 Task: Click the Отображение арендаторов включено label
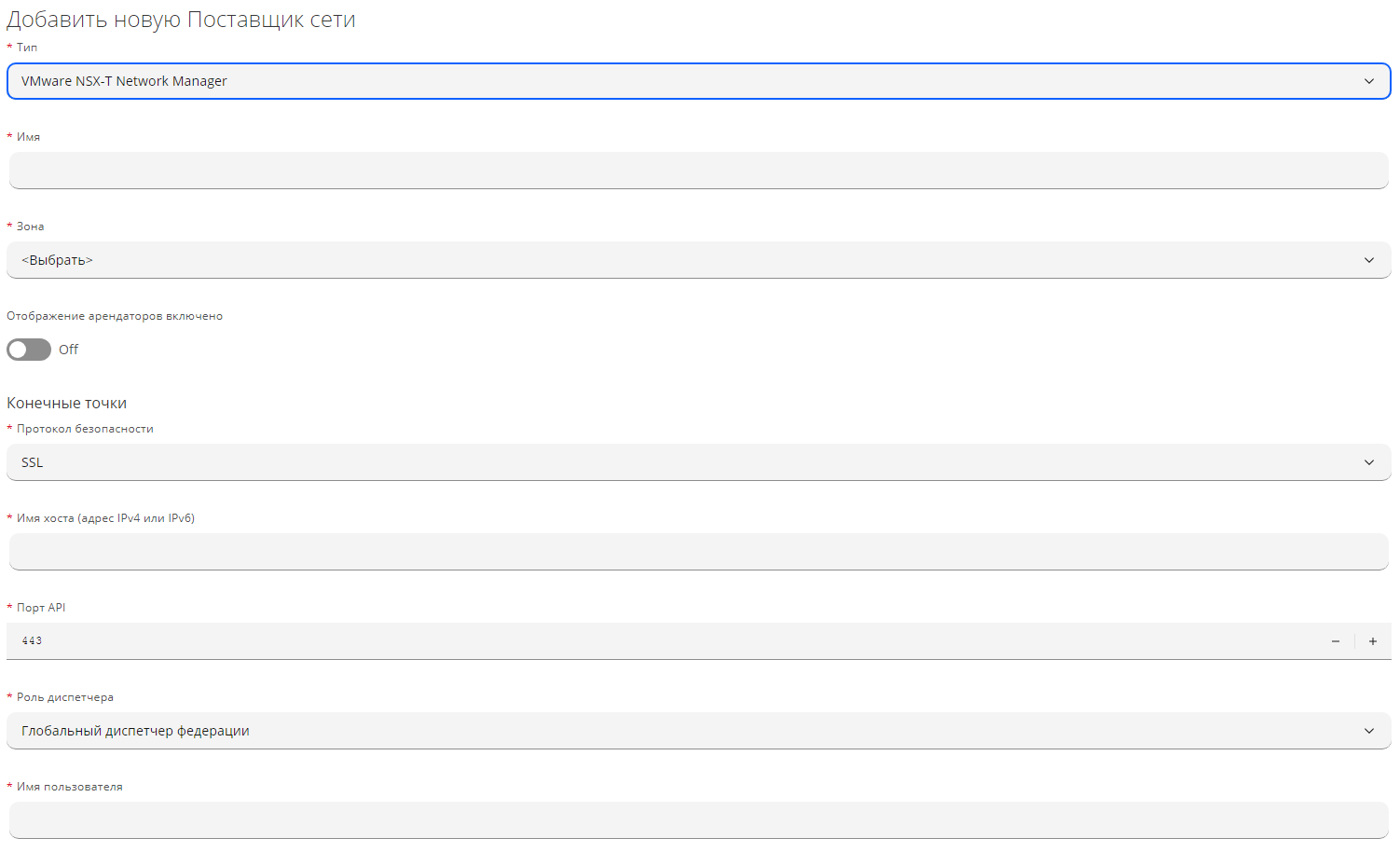[x=115, y=316]
